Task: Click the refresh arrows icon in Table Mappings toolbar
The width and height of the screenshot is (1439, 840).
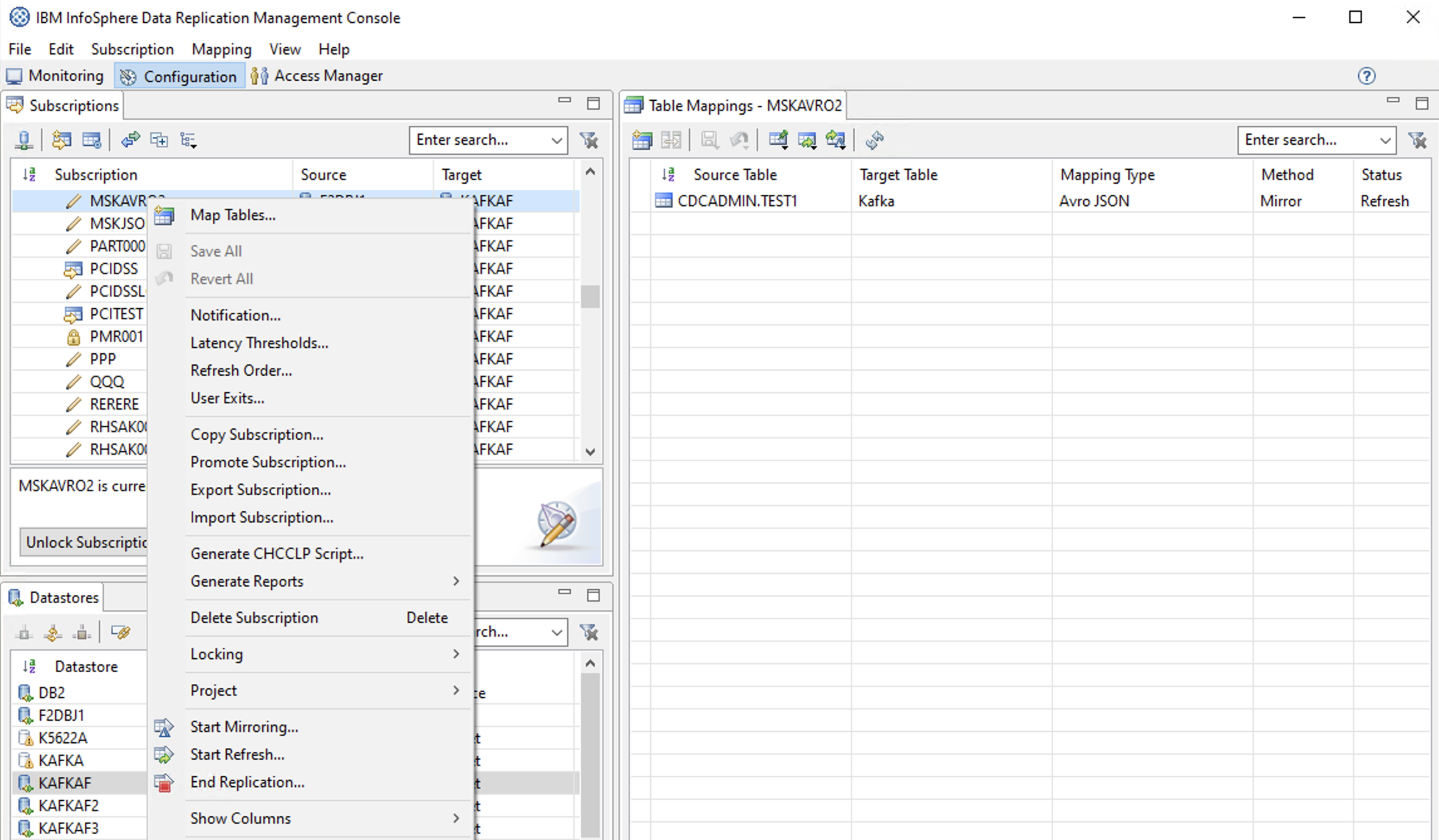Action: tap(874, 140)
